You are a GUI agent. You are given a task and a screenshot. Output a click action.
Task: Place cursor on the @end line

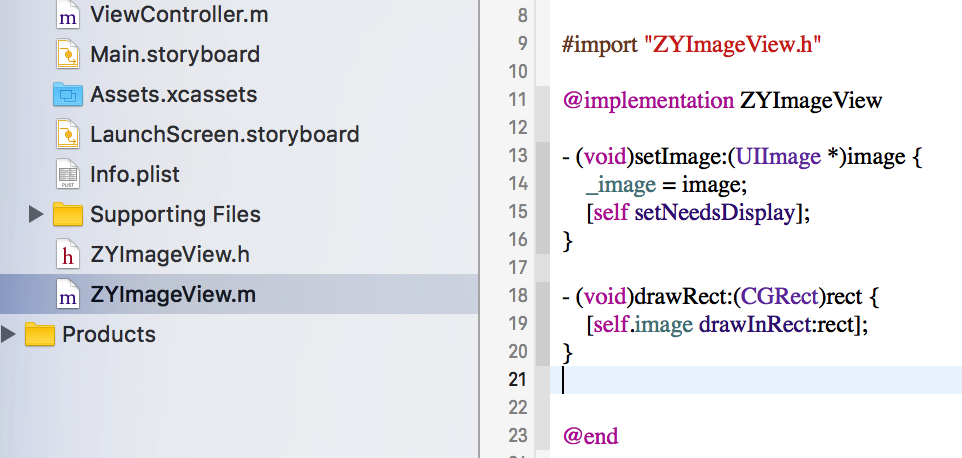pos(591,436)
